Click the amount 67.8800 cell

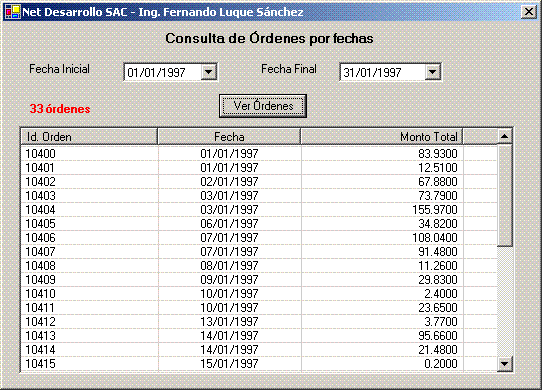tap(382, 182)
